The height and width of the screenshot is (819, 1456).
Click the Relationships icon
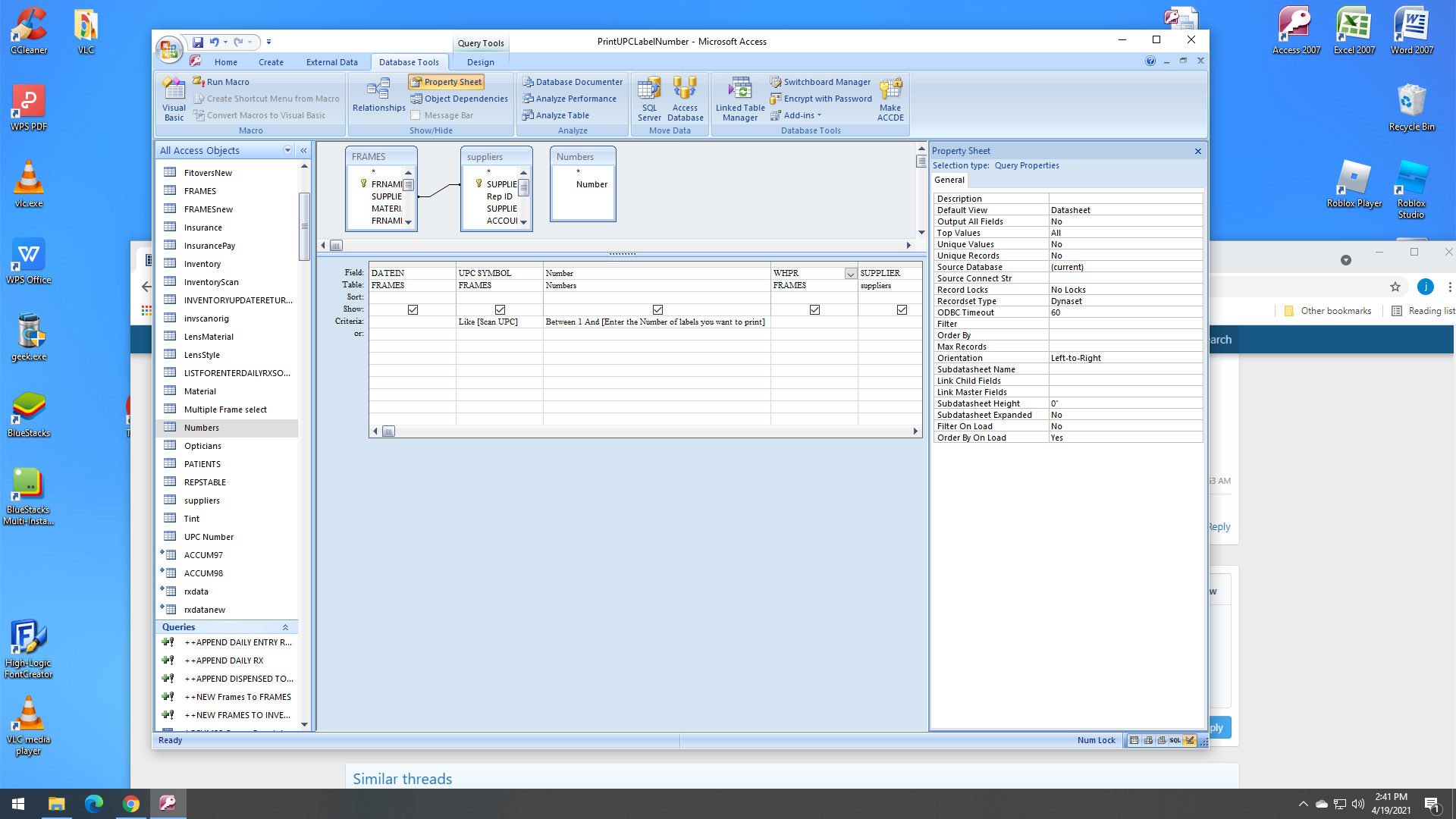[378, 96]
